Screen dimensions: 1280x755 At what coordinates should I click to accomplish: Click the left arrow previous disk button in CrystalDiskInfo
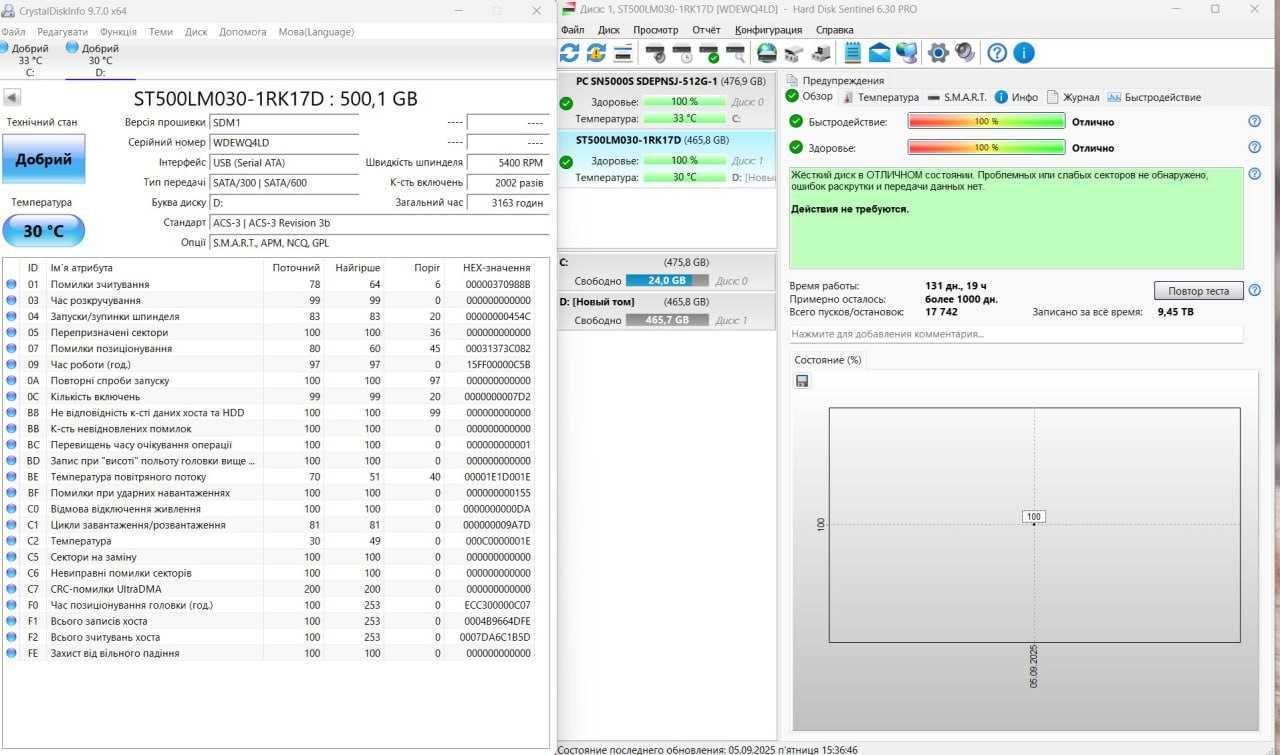point(12,98)
